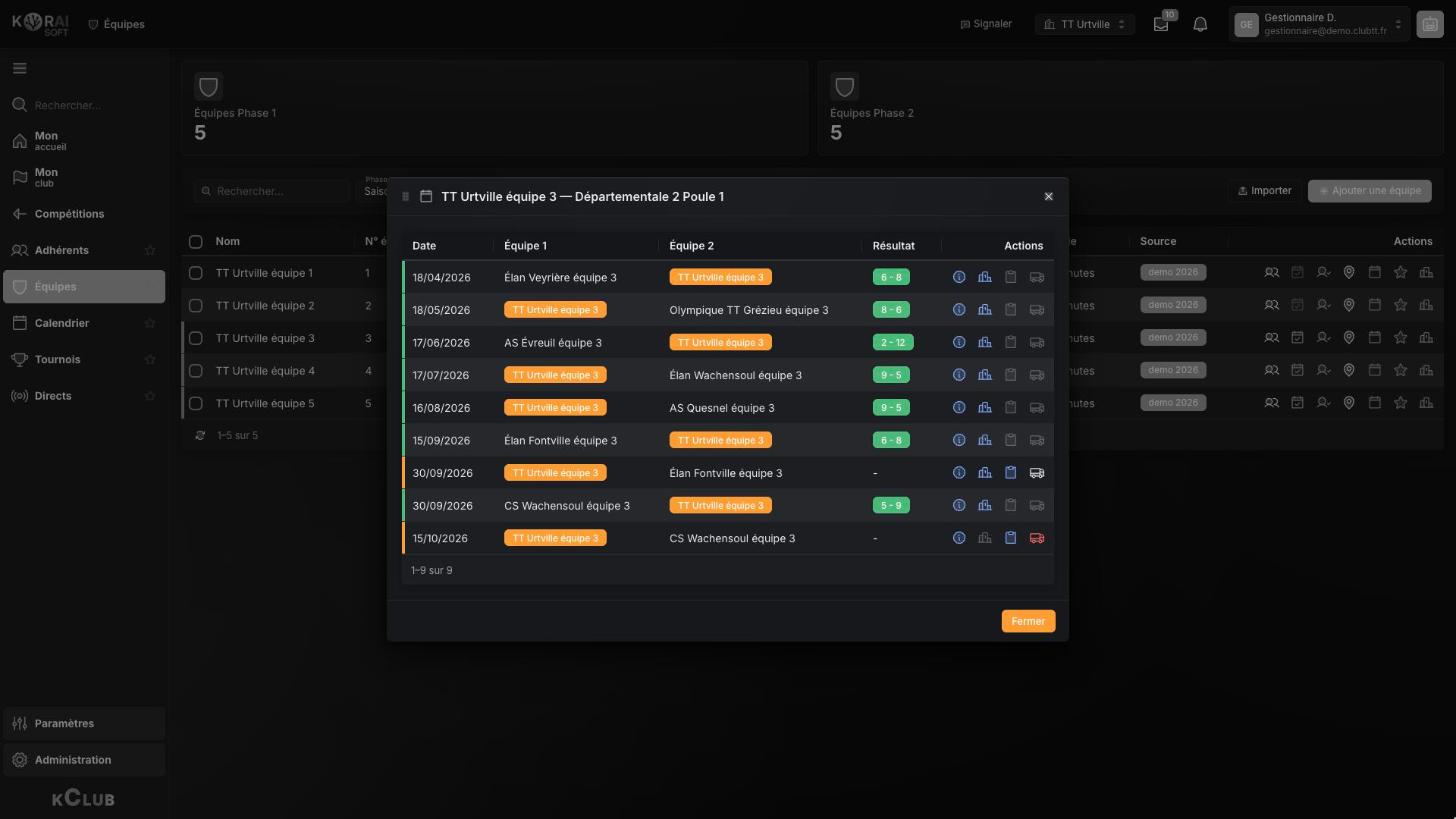1456x819 pixels.
Task: Show info for 17/06/2026 AS Évreuil match
Action: point(959,343)
